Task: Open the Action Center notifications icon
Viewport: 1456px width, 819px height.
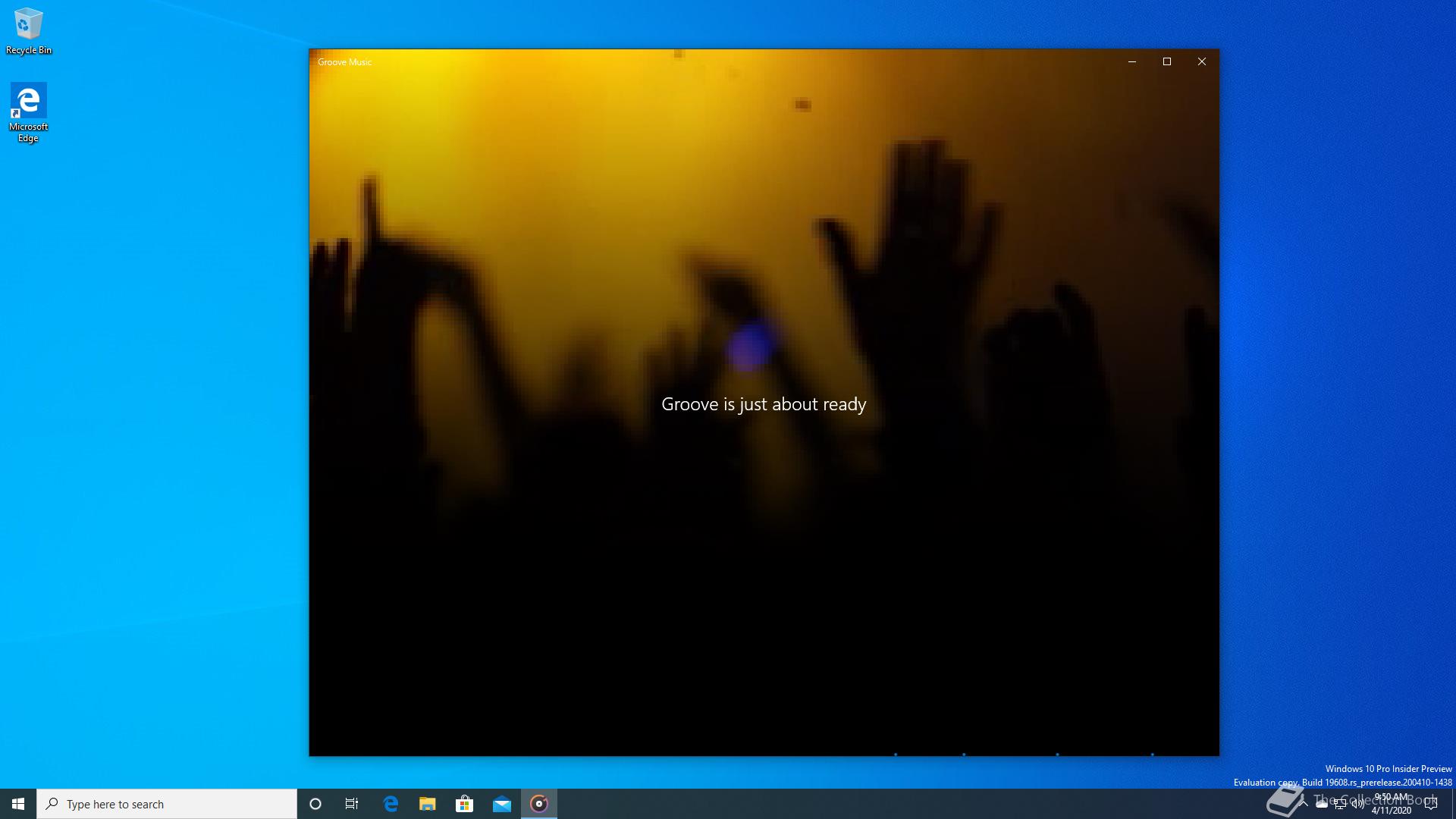Action: (x=1432, y=804)
